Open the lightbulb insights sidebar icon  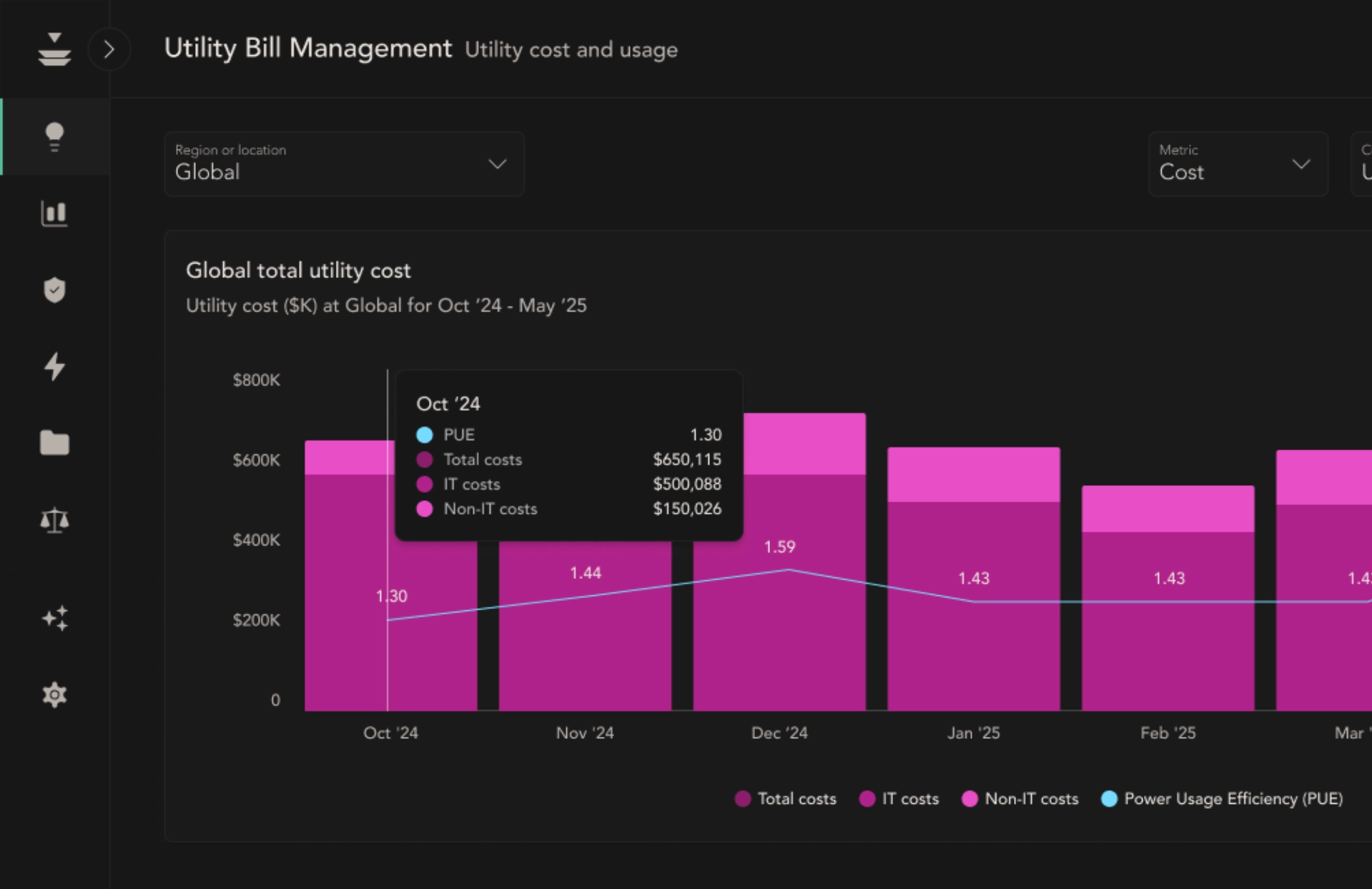(54, 136)
